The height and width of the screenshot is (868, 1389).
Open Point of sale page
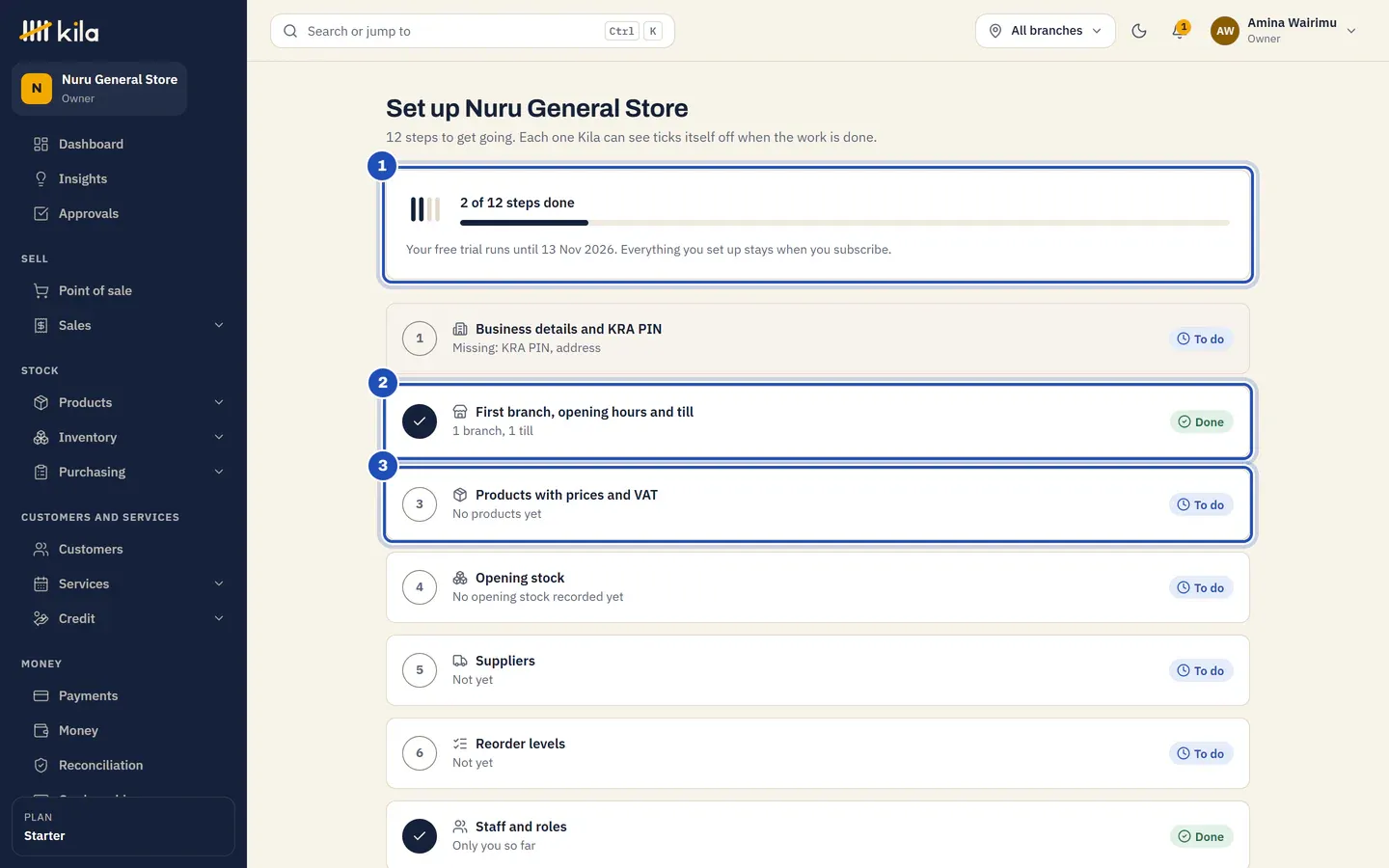pyautogui.click(x=123, y=290)
